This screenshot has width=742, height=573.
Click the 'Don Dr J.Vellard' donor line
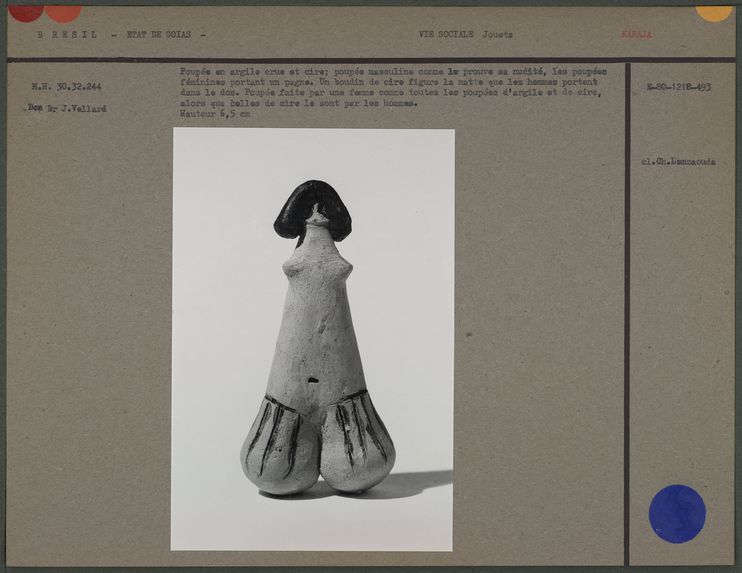(66, 108)
